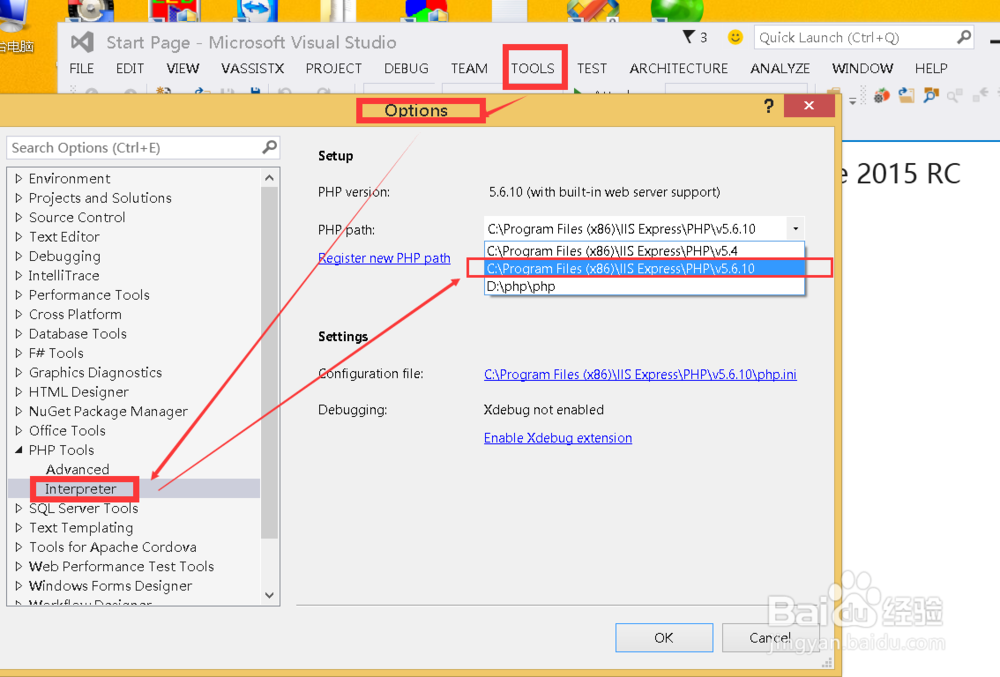Open the PROJECT menu
The width and height of the screenshot is (1000, 677).
point(334,68)
